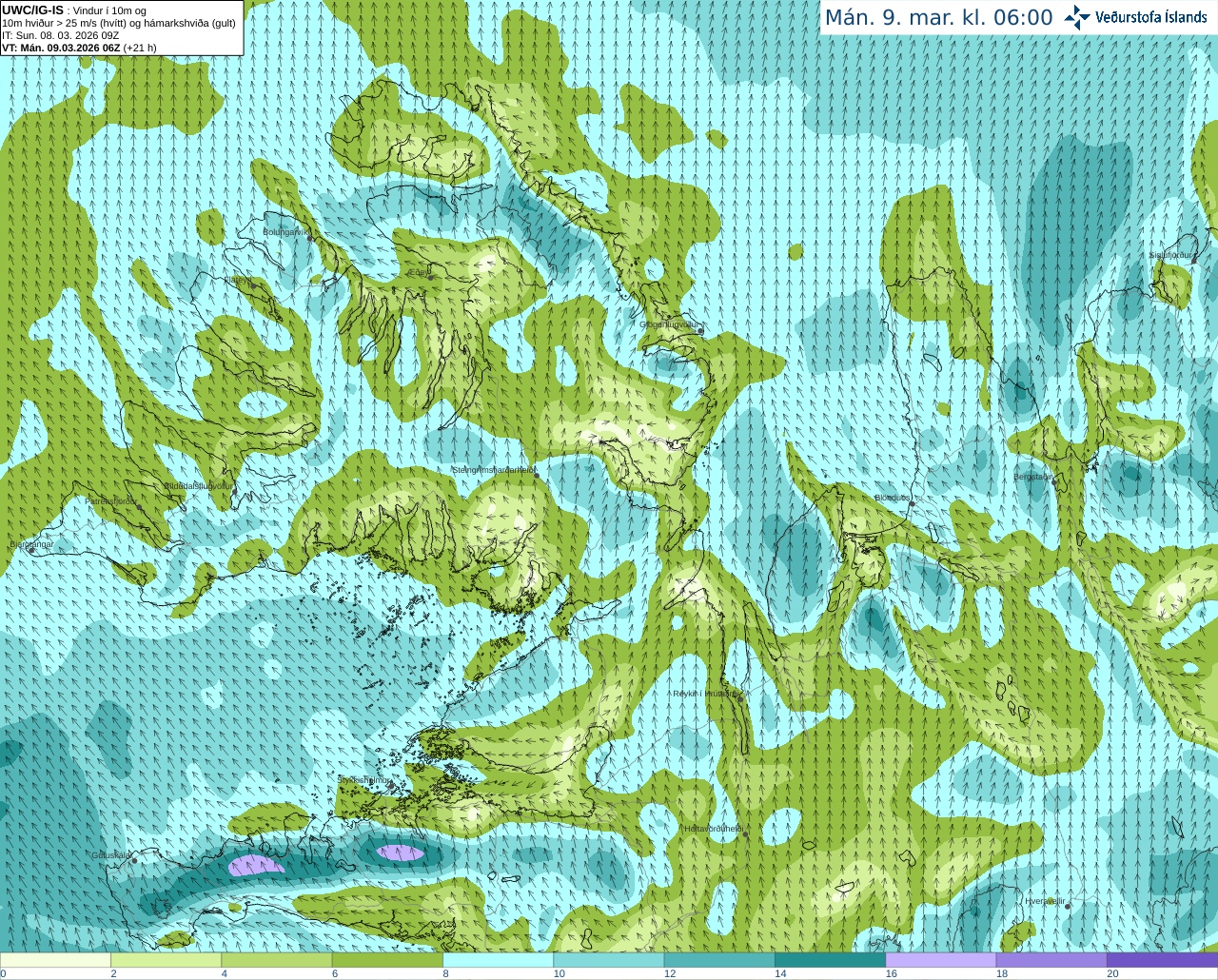This screenshot has height=980, width=1218.
Task: Click the dark purple above-20 m/s legend swatch
Action: point(1162,960)
